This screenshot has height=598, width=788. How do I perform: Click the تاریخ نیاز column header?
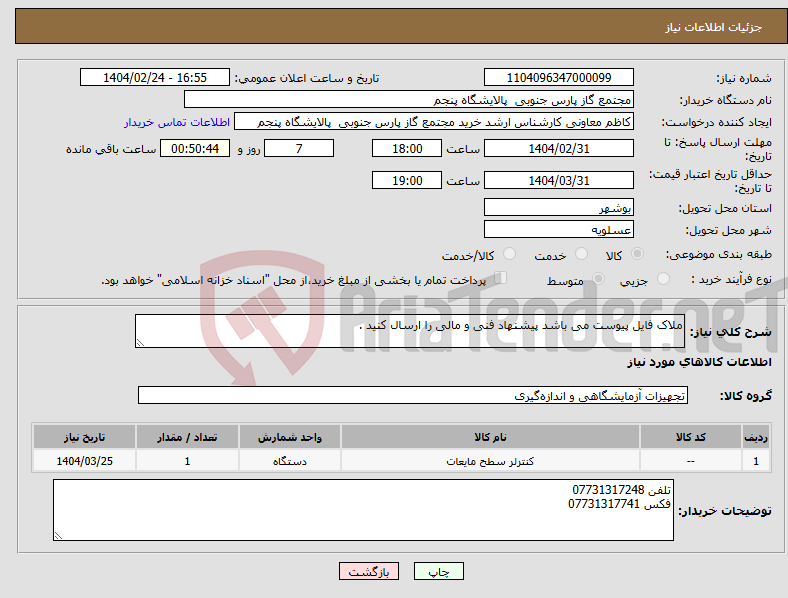(84, 437)
